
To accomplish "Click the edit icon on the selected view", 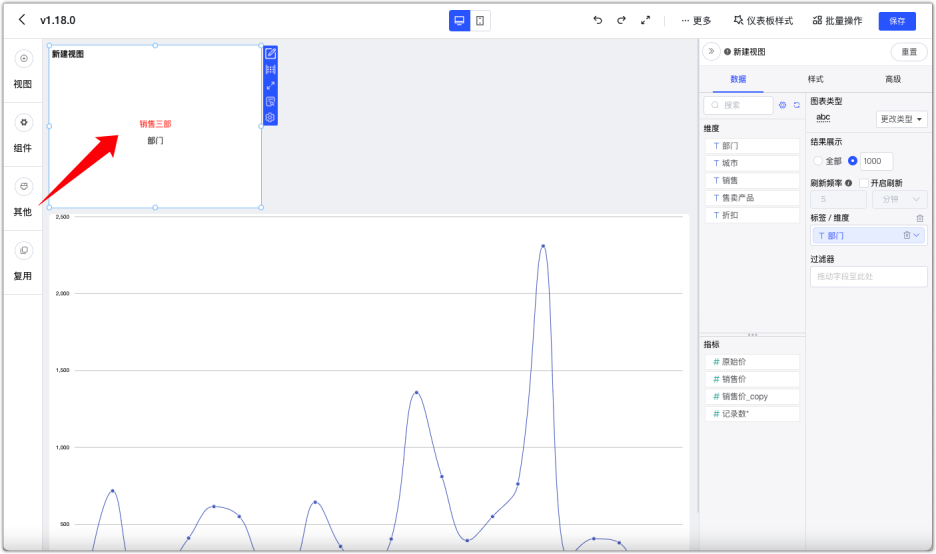I will pyautogui.click(x=270, y=53).
